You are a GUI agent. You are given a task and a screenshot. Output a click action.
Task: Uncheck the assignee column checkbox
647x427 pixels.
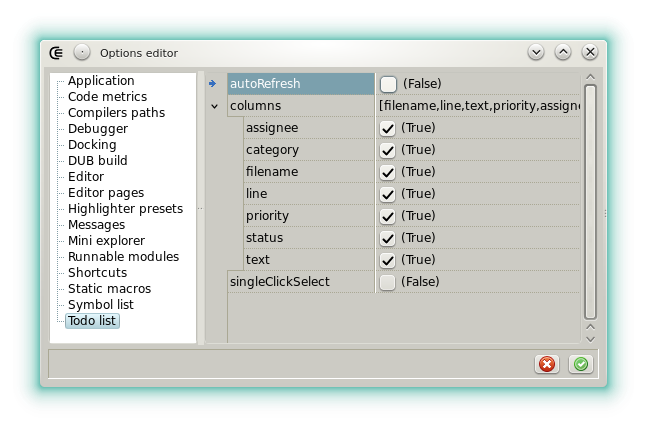[388, 128]
